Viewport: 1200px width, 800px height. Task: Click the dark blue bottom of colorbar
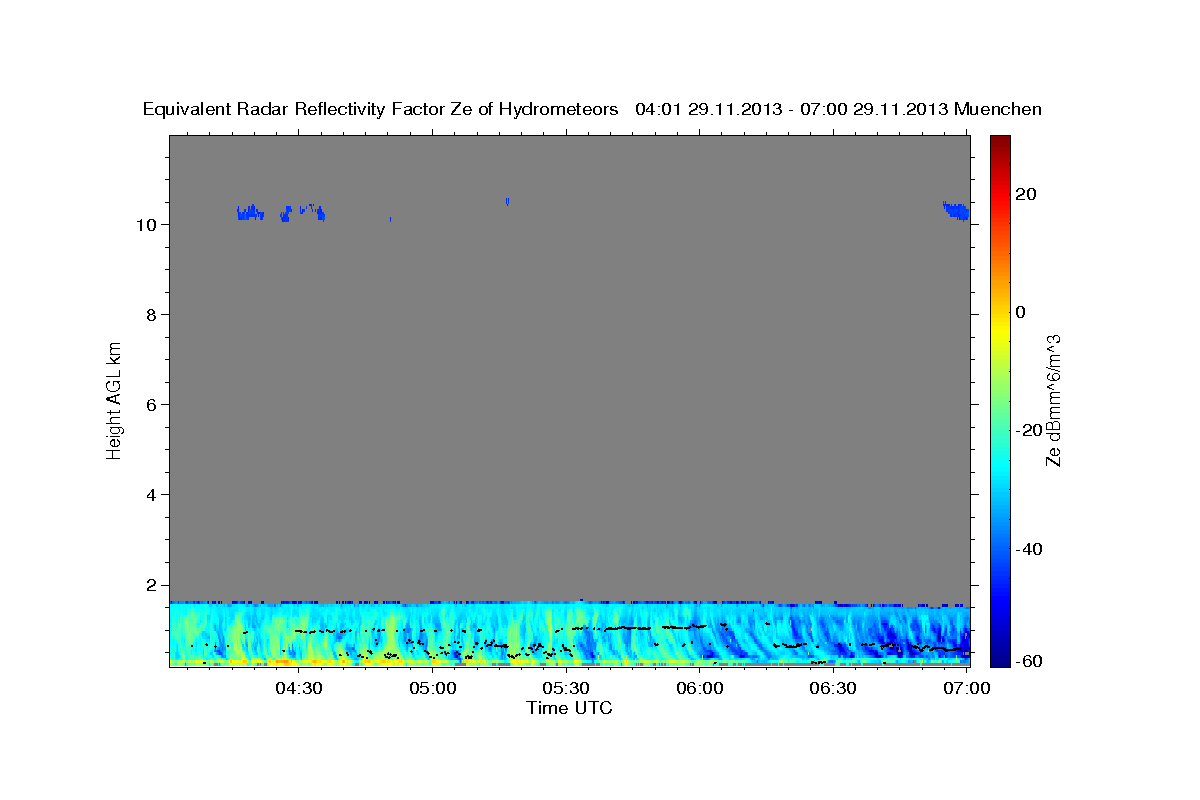[999, 658]
